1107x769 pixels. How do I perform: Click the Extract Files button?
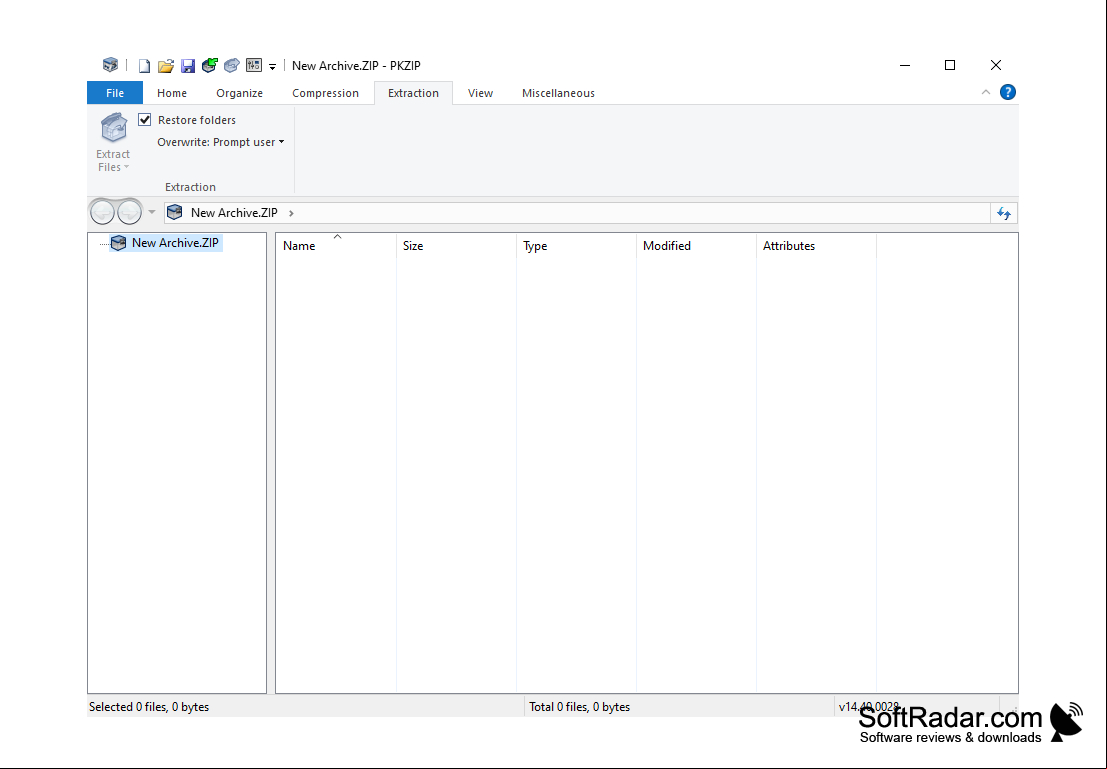(113, 142)
